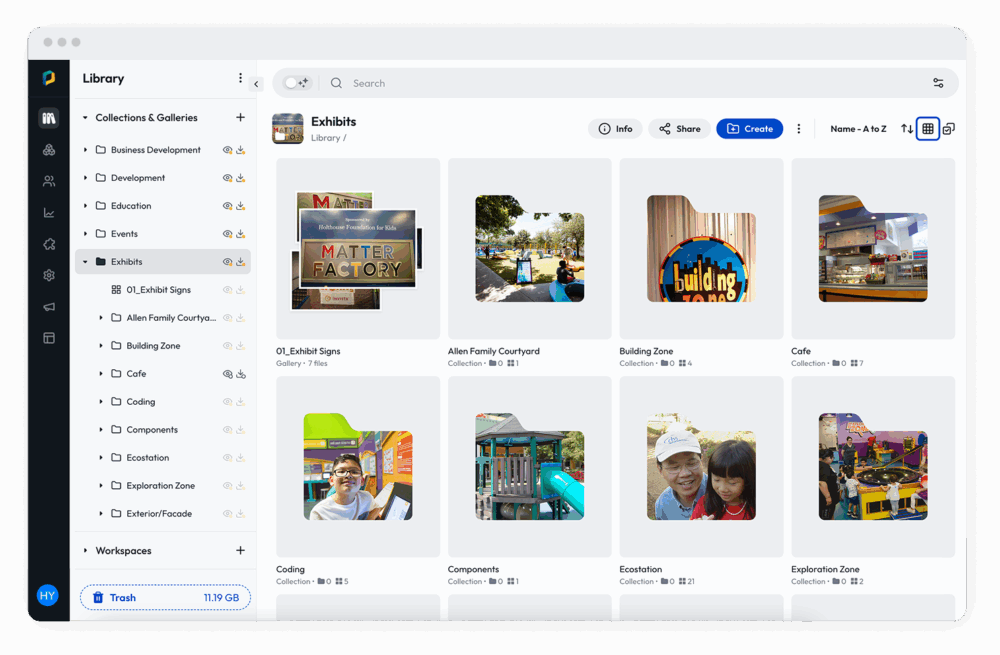Open the Name - A to Z sort dropdown
The height and width of the screenshot is (655, 1000).
(858, 129)
